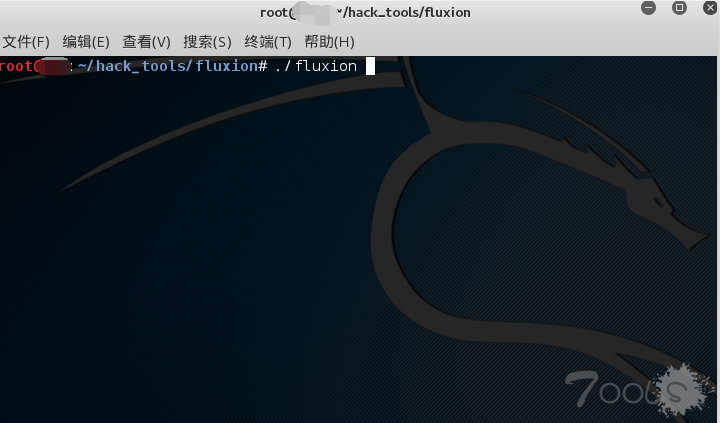Click the window title hack_tools/fluxion
The image size is (720, 423).
[410, 12]
